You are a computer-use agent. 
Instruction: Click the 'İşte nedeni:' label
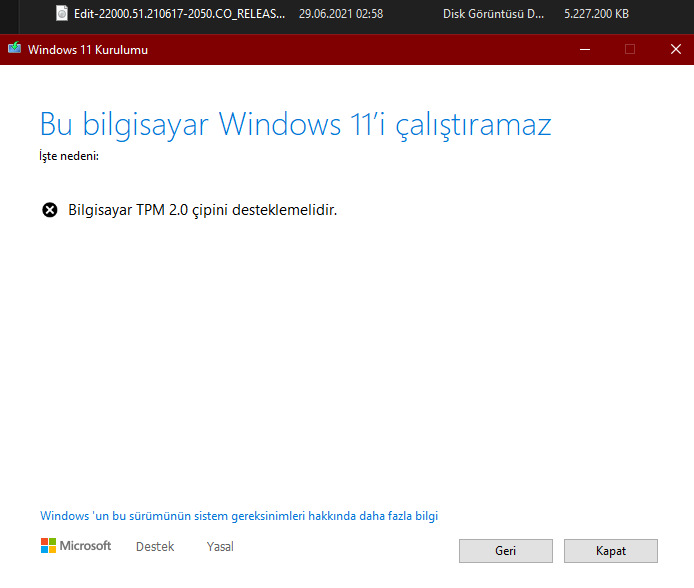(69, 156)
